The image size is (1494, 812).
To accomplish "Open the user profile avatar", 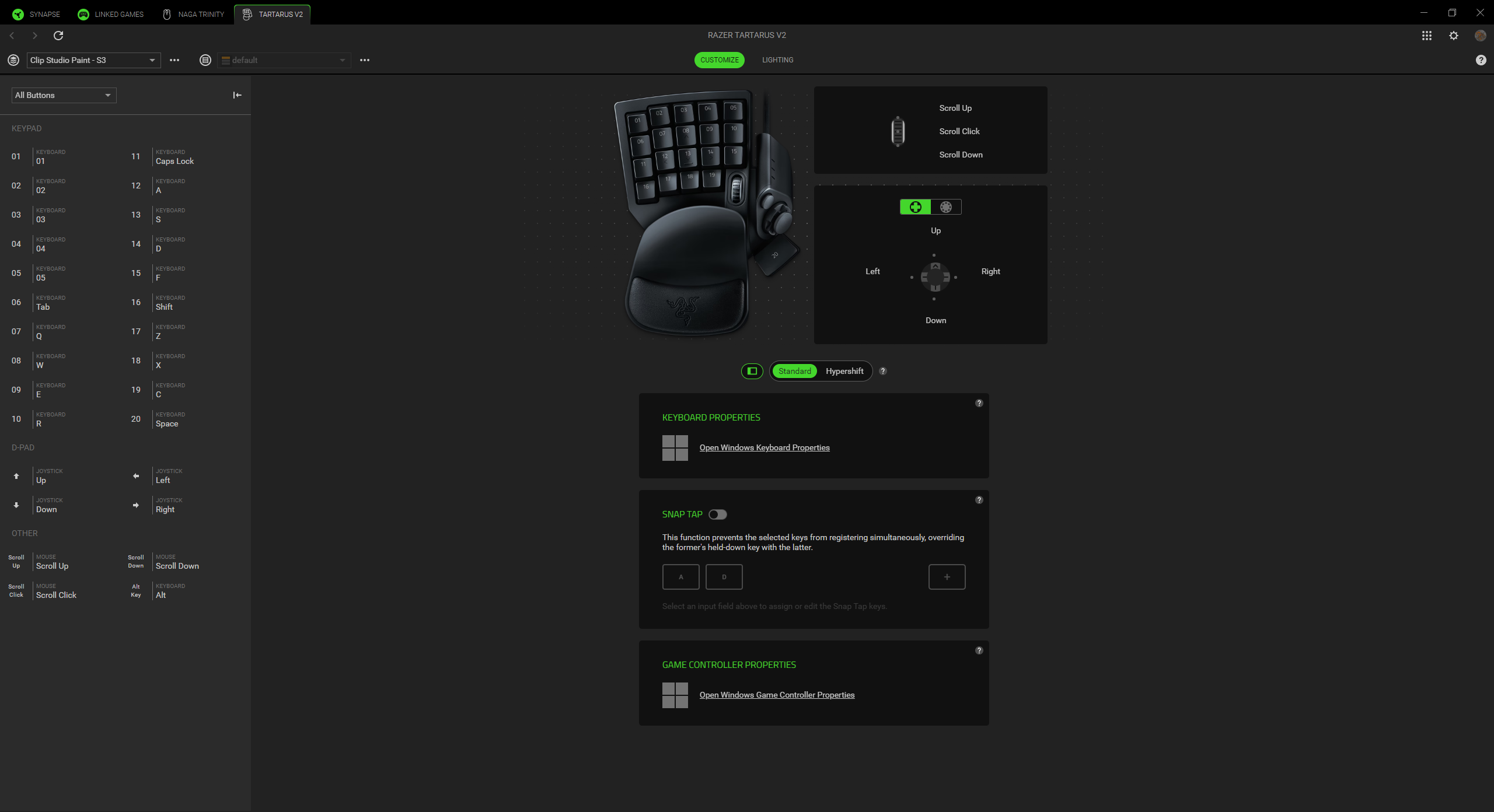I will (x=1481, y=36).
